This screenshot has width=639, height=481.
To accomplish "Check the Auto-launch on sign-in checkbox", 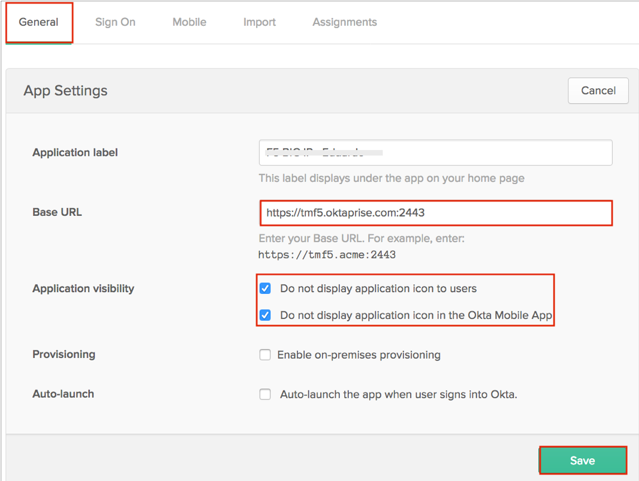I will [x=265, y=394].
